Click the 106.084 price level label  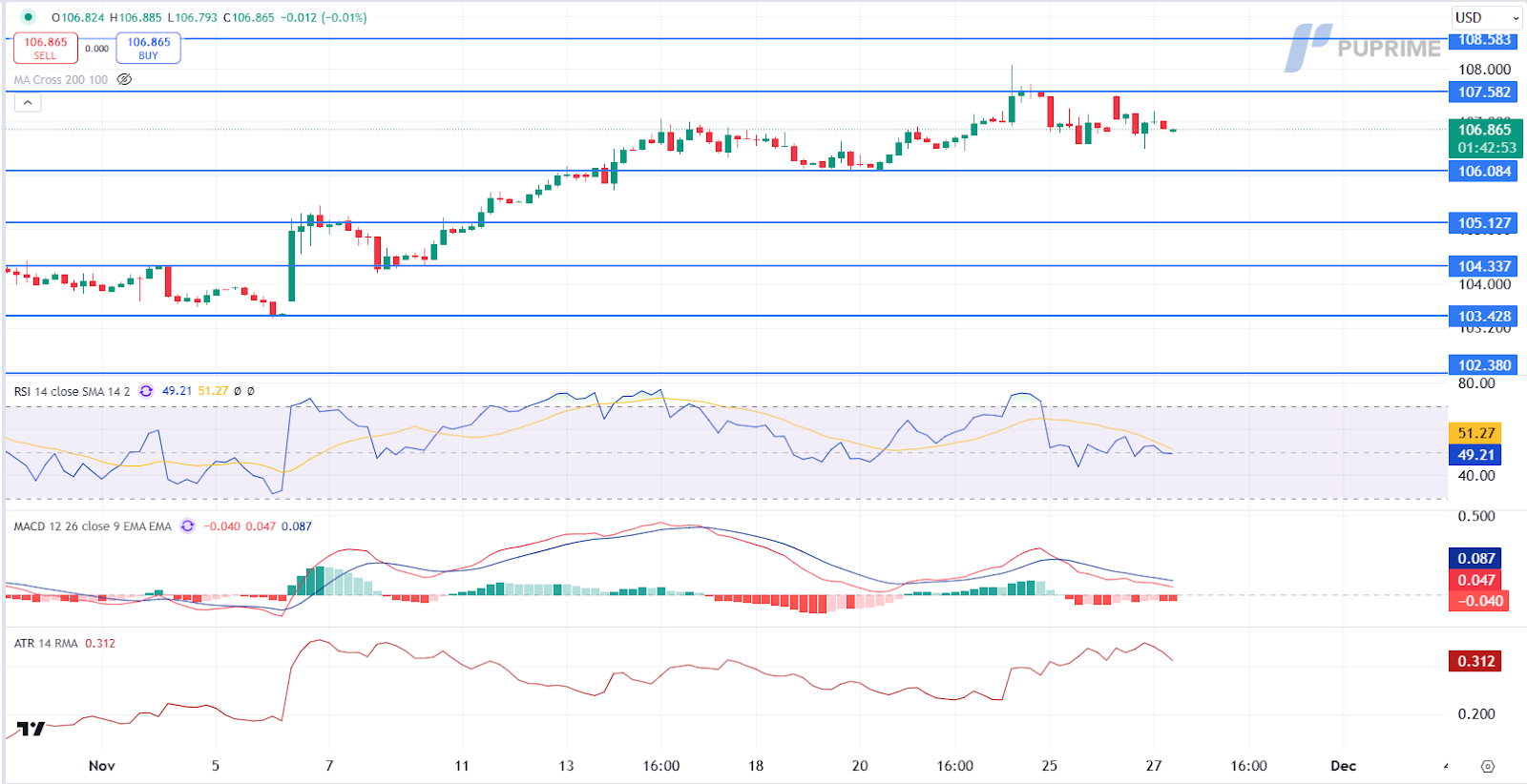(x=1484, y=172)
